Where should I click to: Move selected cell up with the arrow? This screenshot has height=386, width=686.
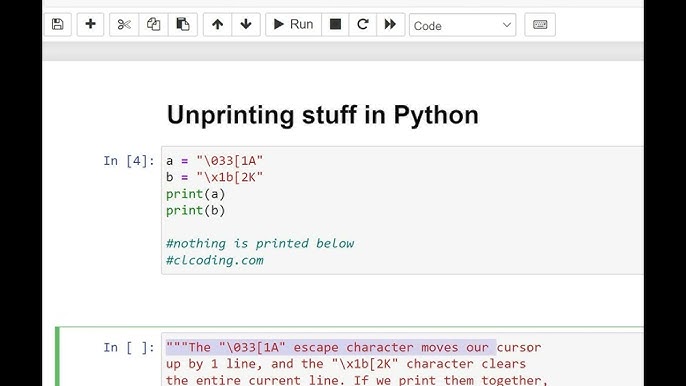(217, 25)
